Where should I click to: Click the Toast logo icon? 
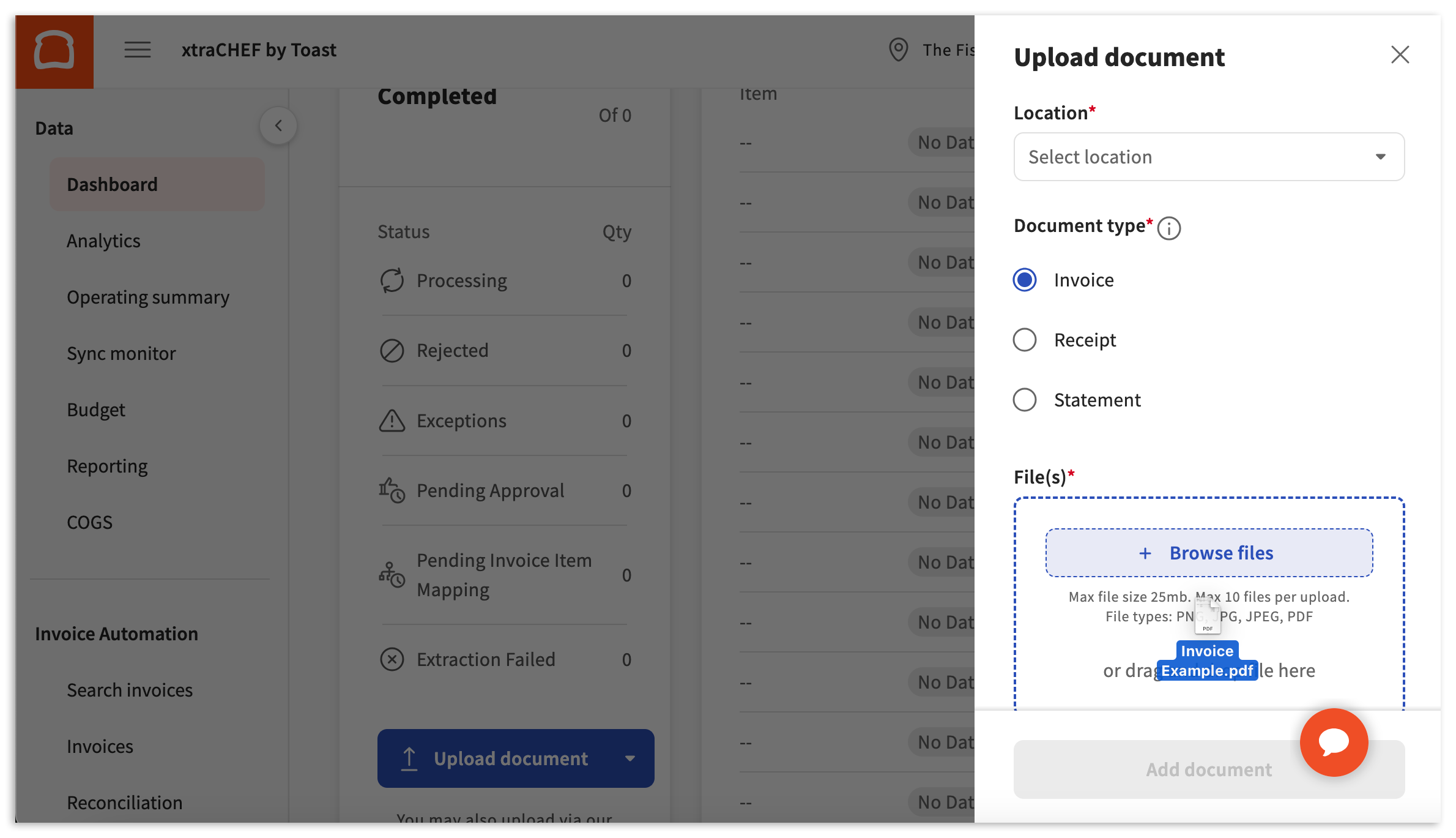[54, 51]
